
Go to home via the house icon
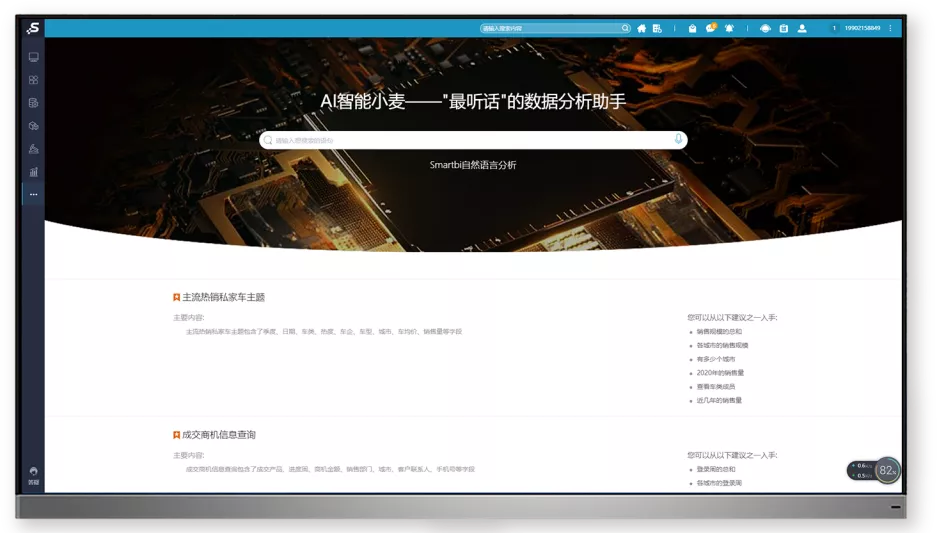(641, 28)
